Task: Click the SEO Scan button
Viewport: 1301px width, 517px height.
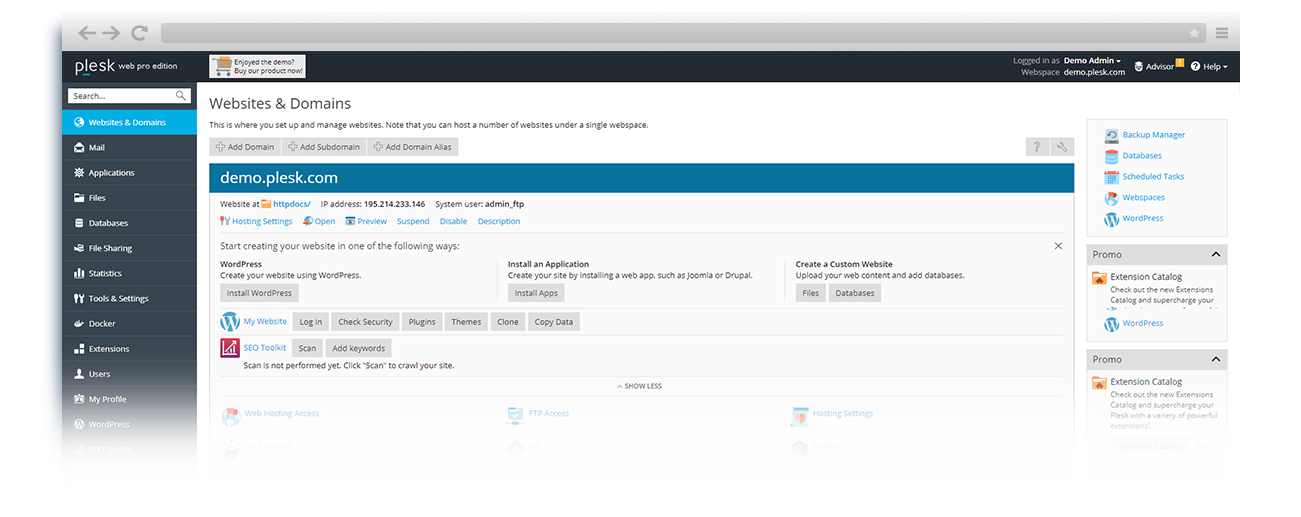Action: [307, 348]
